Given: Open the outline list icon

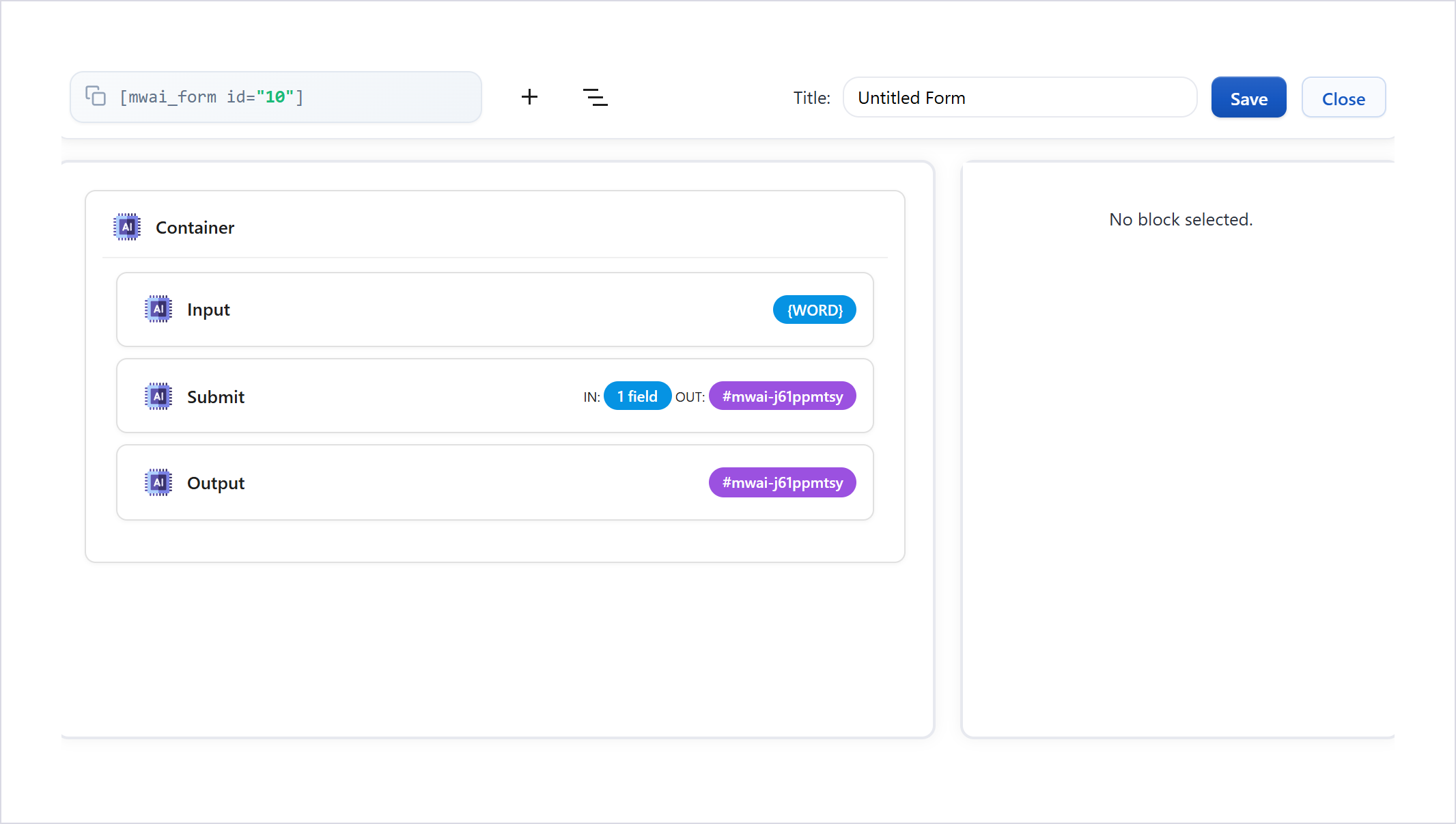Looking at the screenshot, I should pyautogui.click(x=596, y=97).
